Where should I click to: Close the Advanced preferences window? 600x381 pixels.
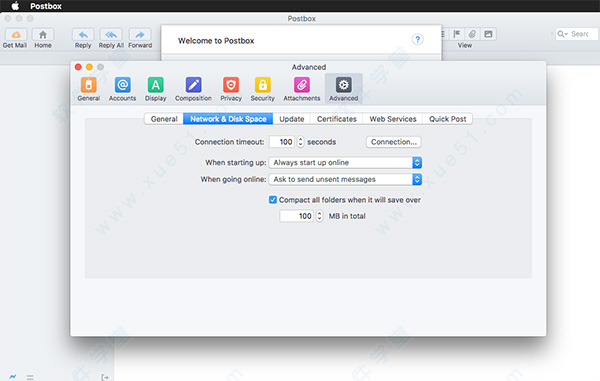[x=78, y=67]
